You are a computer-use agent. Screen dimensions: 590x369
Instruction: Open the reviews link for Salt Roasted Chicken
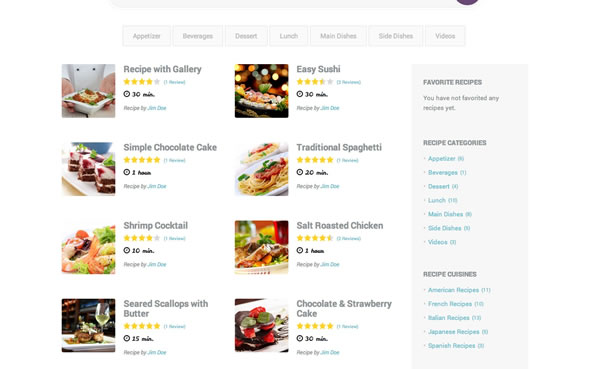[348, 238]
